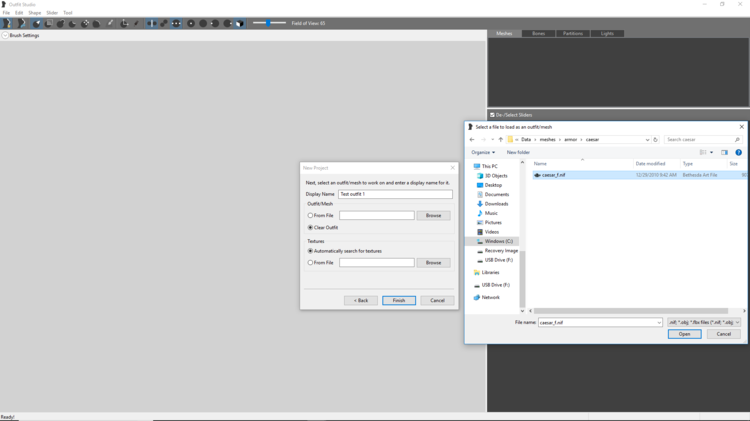Click New folder in file dialog

click(518, 152)
